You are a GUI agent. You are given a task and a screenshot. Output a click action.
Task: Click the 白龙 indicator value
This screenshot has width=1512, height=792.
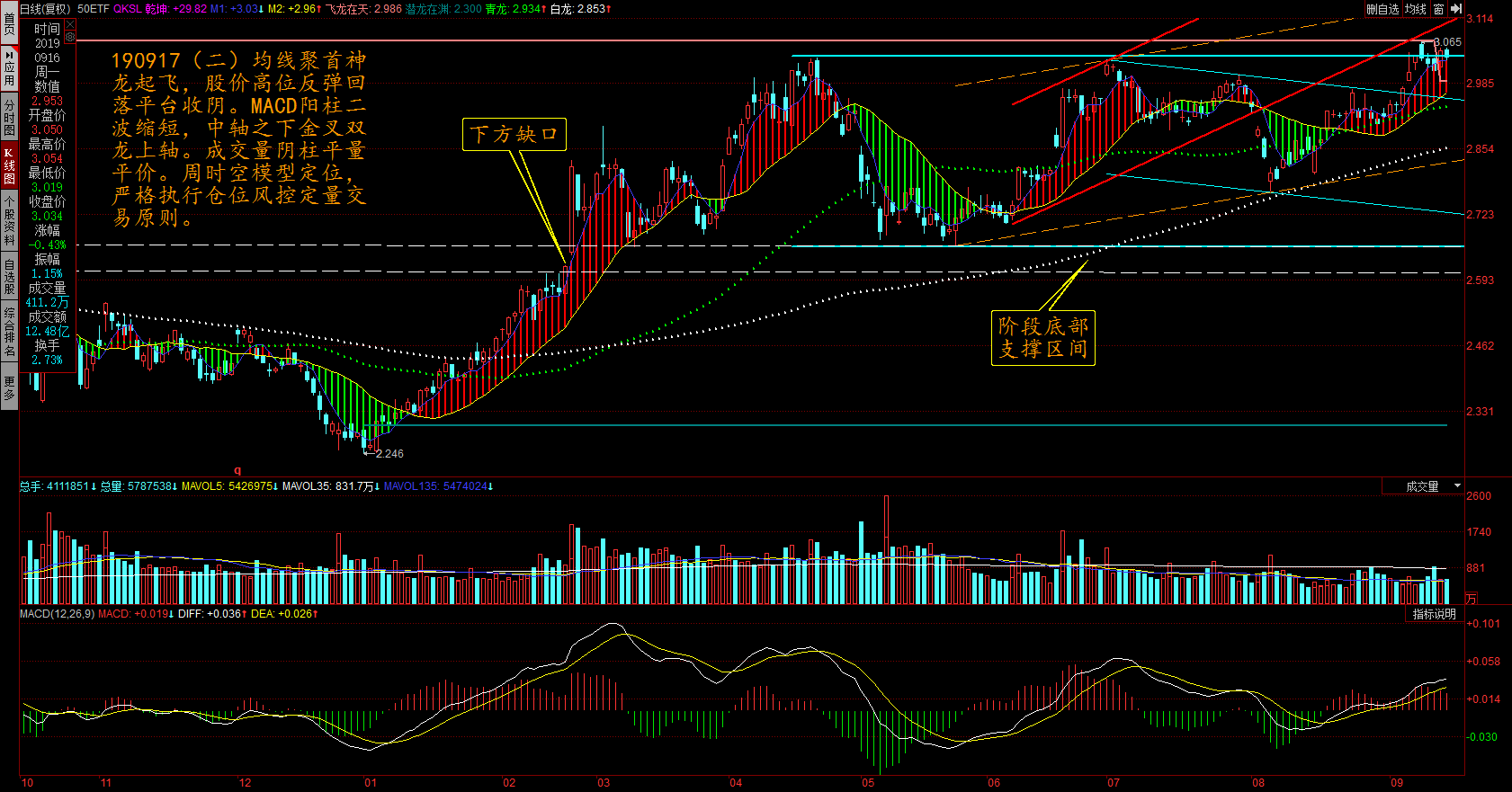(580, 9)
